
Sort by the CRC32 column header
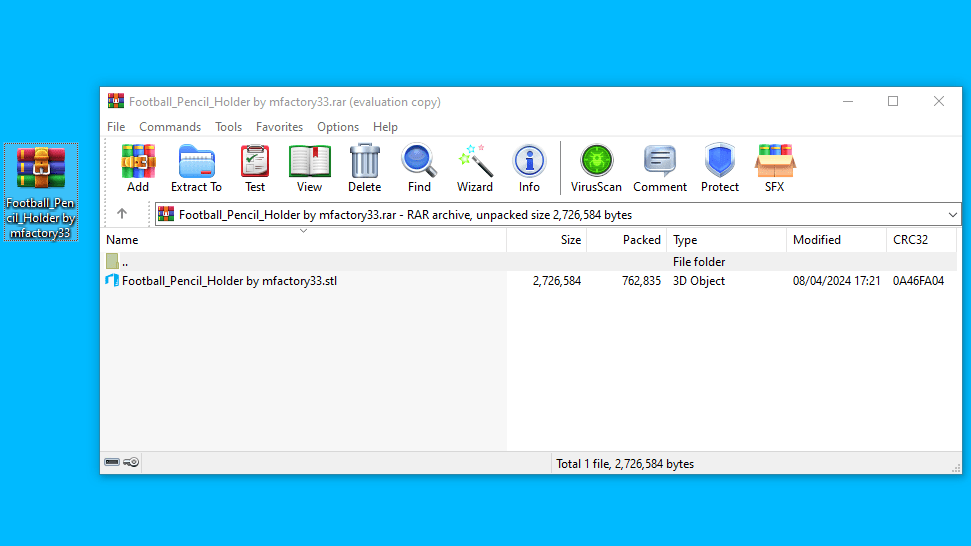[922, 240]
